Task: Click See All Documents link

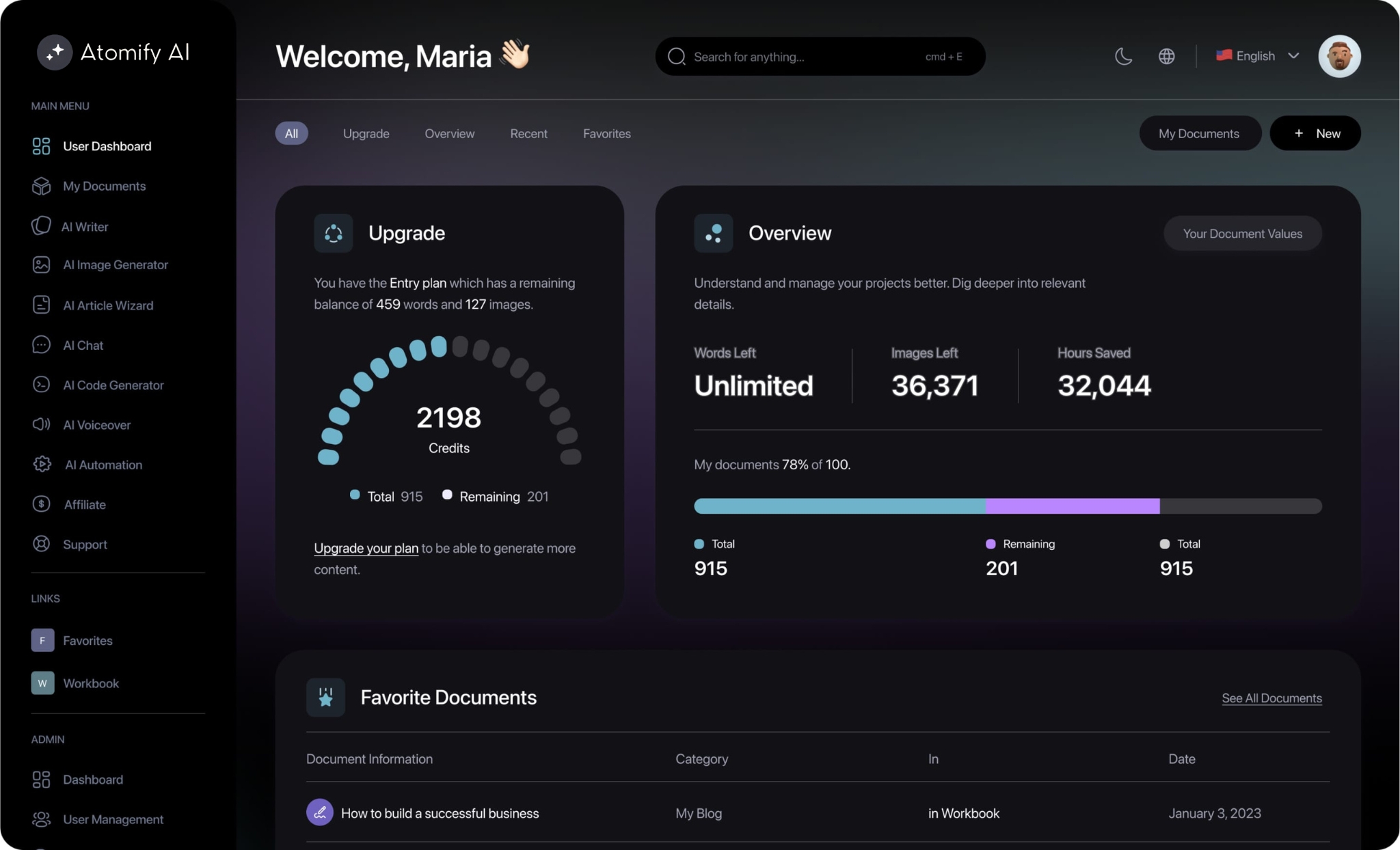Action: coord(1271,697)
